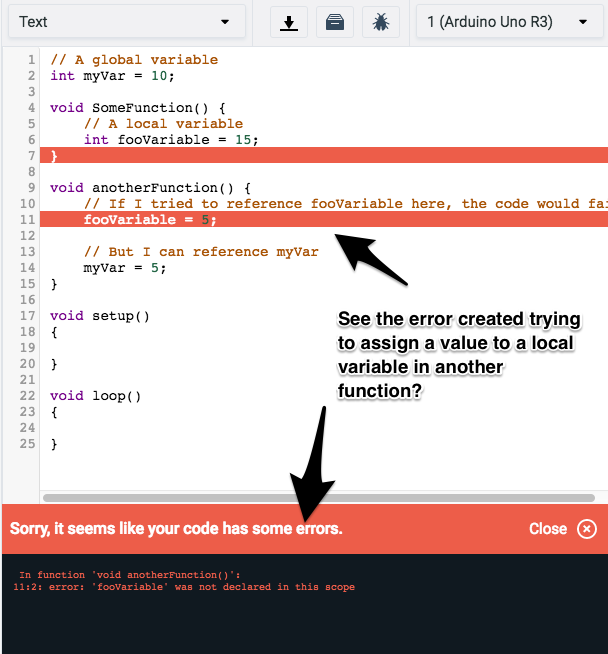608x654 pixels.
Task: Open the Libraries box icon
Action: pos(334,22)
